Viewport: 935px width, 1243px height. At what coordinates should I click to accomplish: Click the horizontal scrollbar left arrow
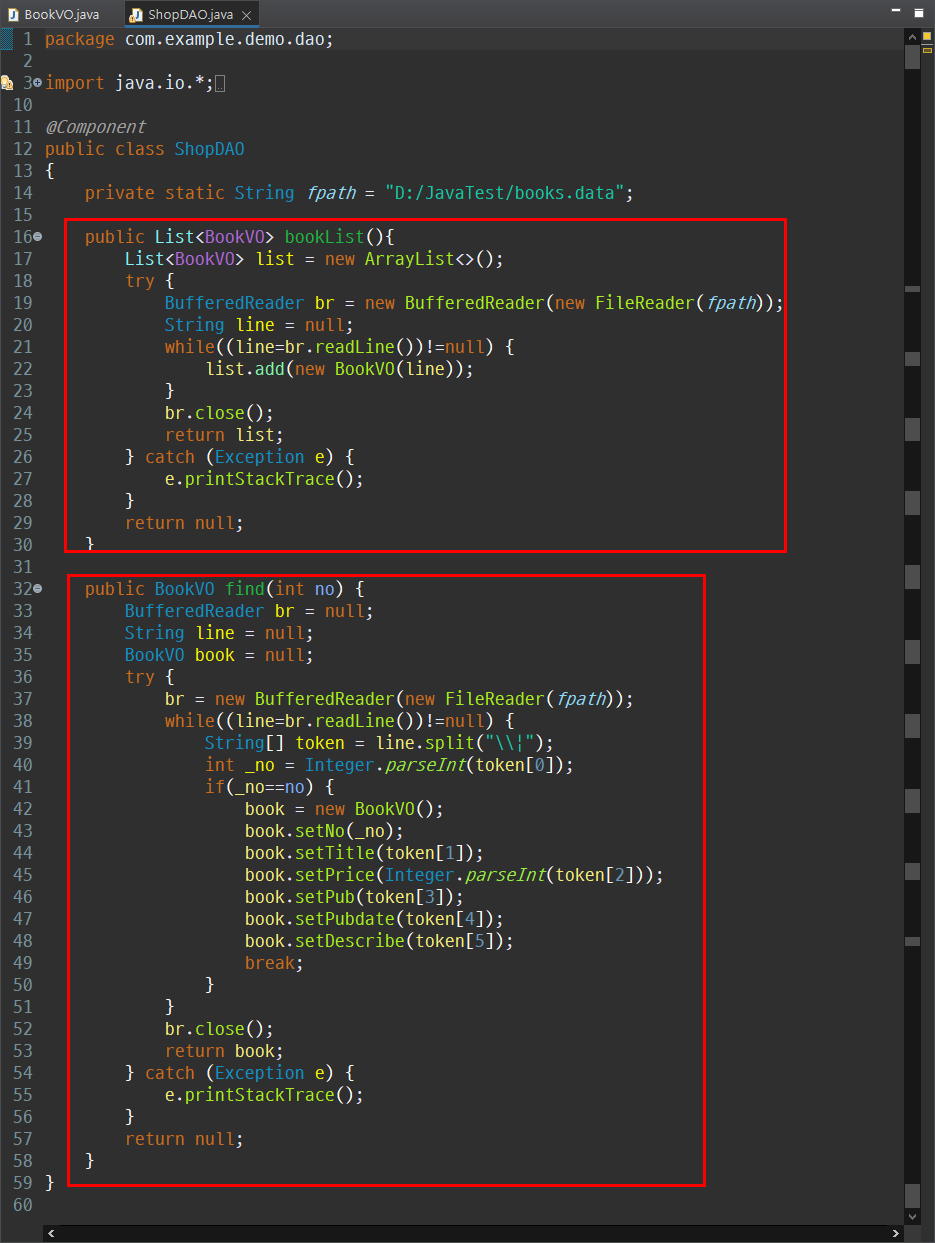[x=51, y=1234]
